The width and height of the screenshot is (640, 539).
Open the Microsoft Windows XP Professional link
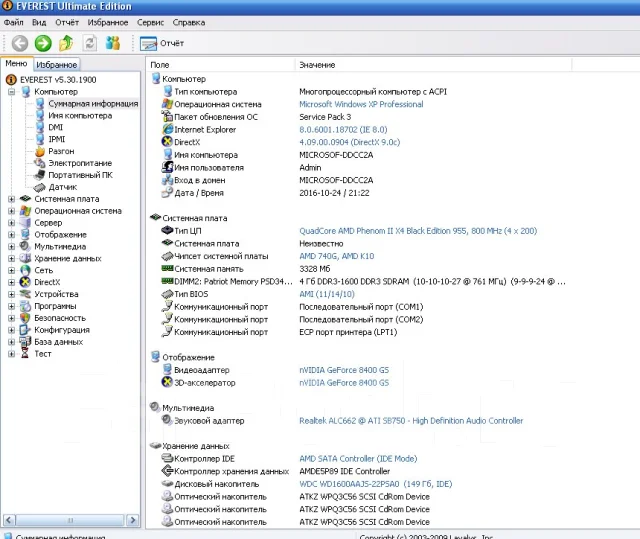(361, 104)
